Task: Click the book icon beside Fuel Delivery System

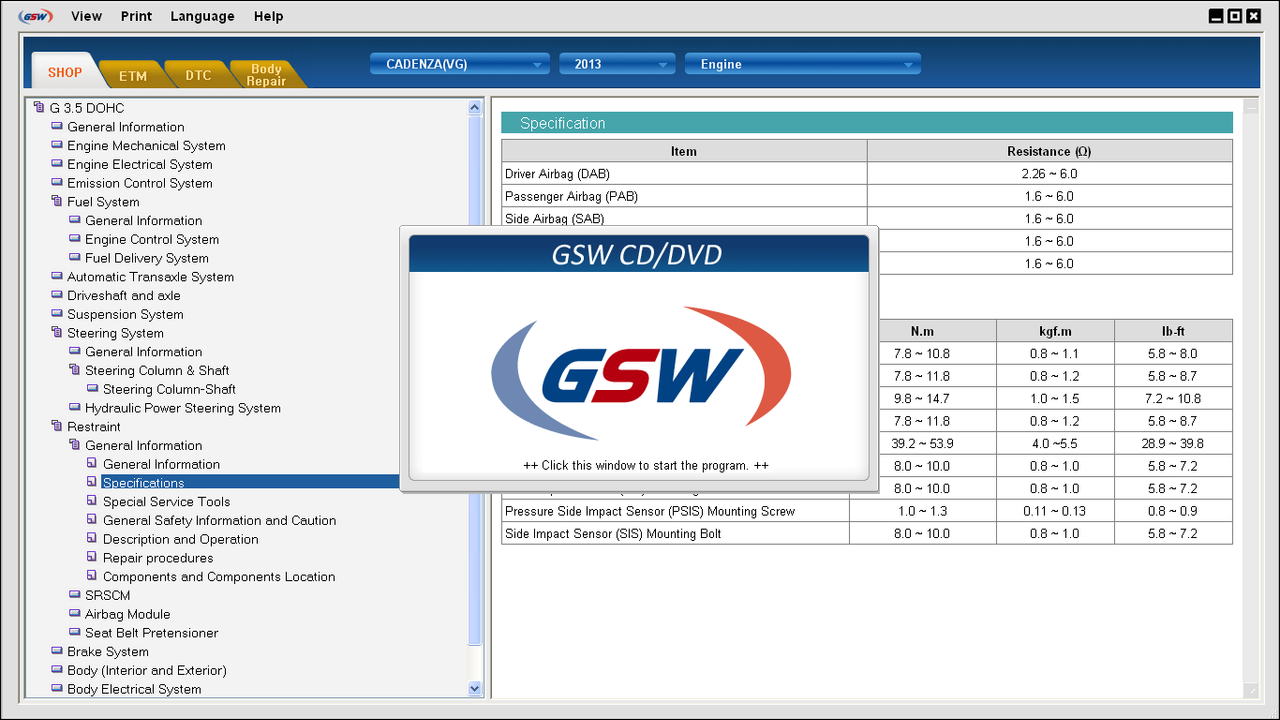Action: (x=75, y=258)
